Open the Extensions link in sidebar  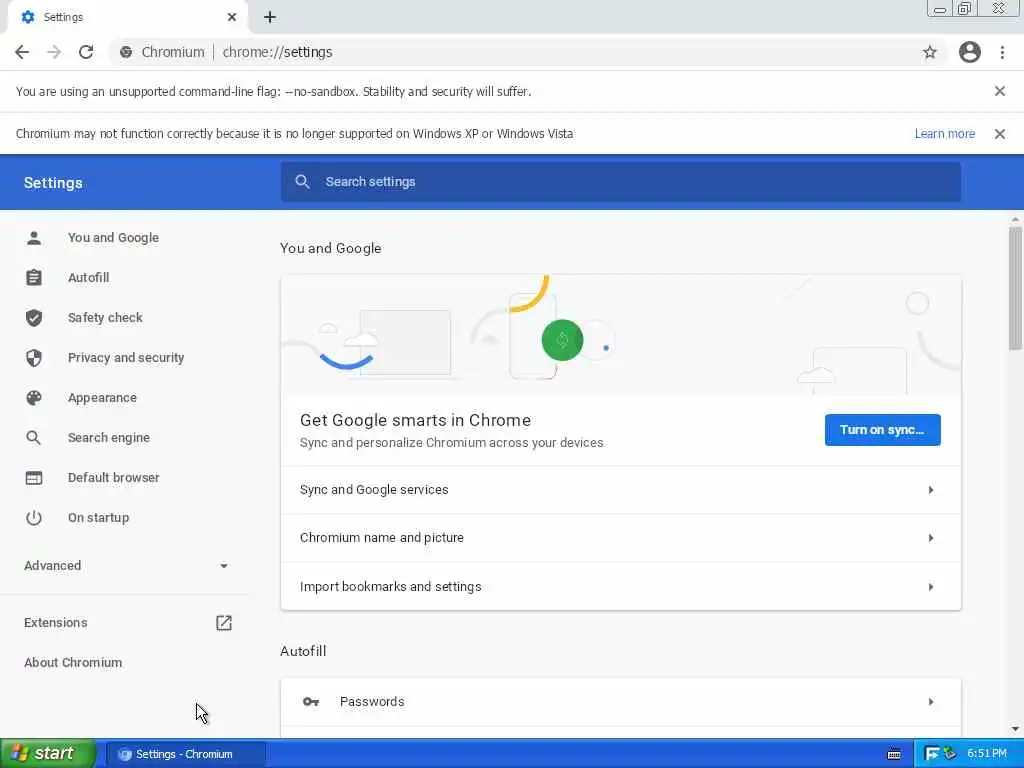(x=56, y=623)
